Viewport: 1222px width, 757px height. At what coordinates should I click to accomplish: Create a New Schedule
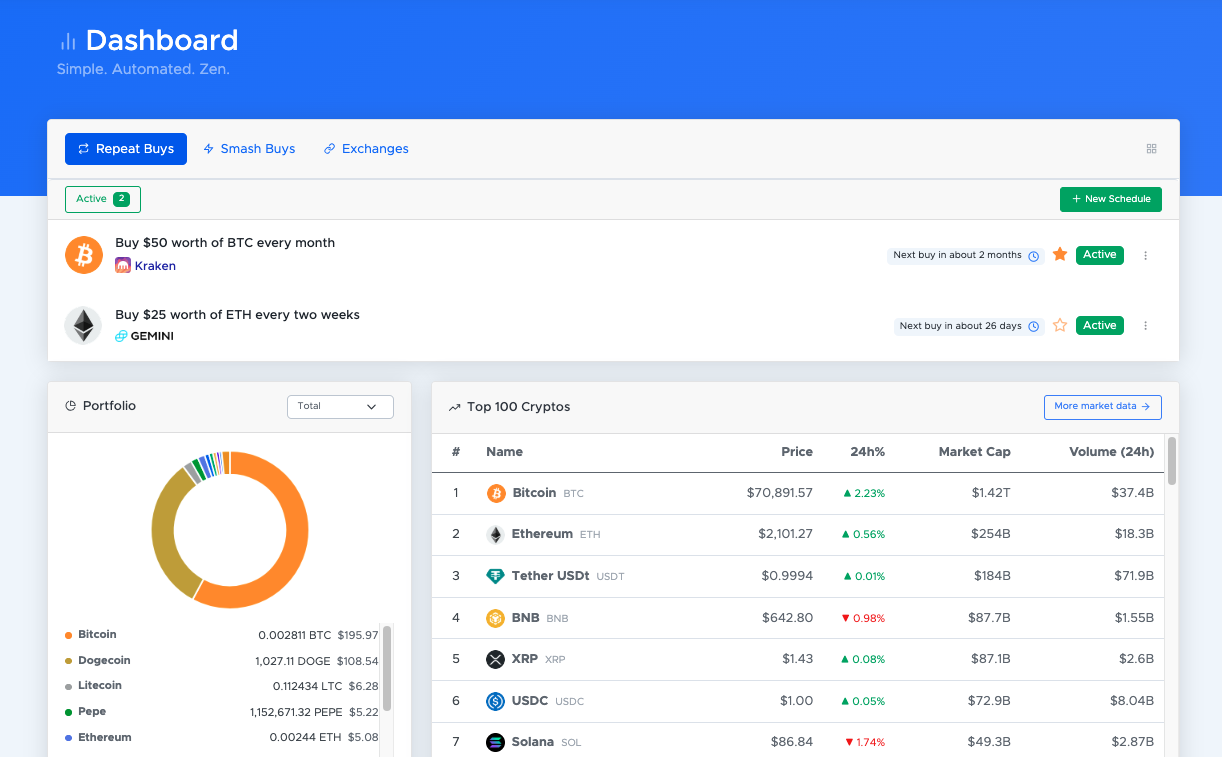pyautogui.click(x=1110, y=199)
